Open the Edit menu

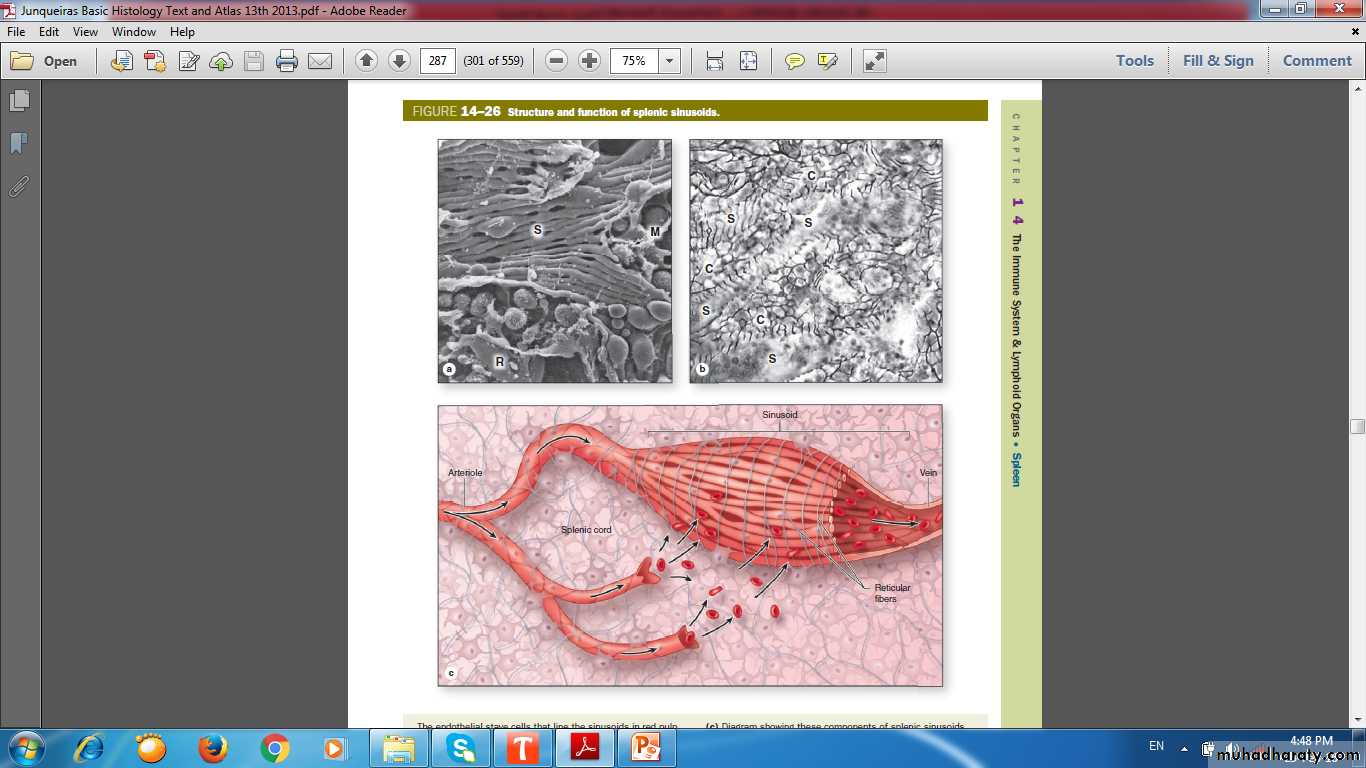click(x=49, y=32)
